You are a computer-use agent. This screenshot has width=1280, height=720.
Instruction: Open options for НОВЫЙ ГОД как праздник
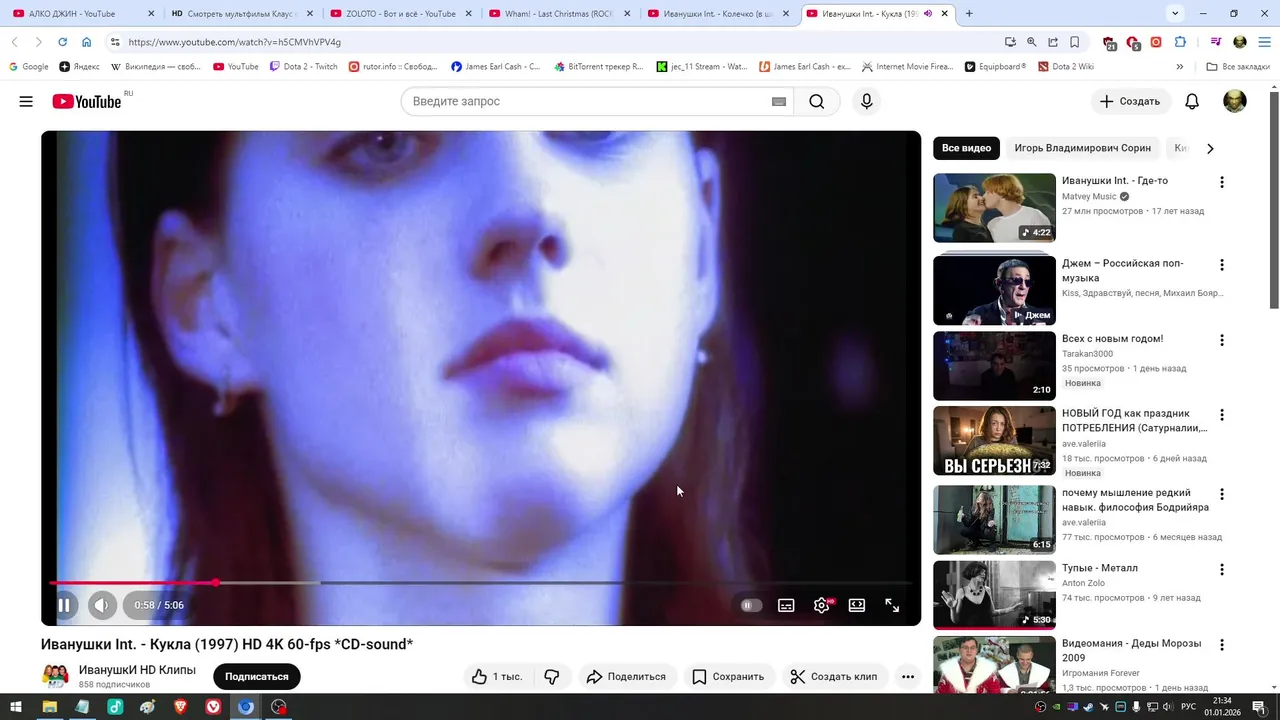(x=1221, y=415)
